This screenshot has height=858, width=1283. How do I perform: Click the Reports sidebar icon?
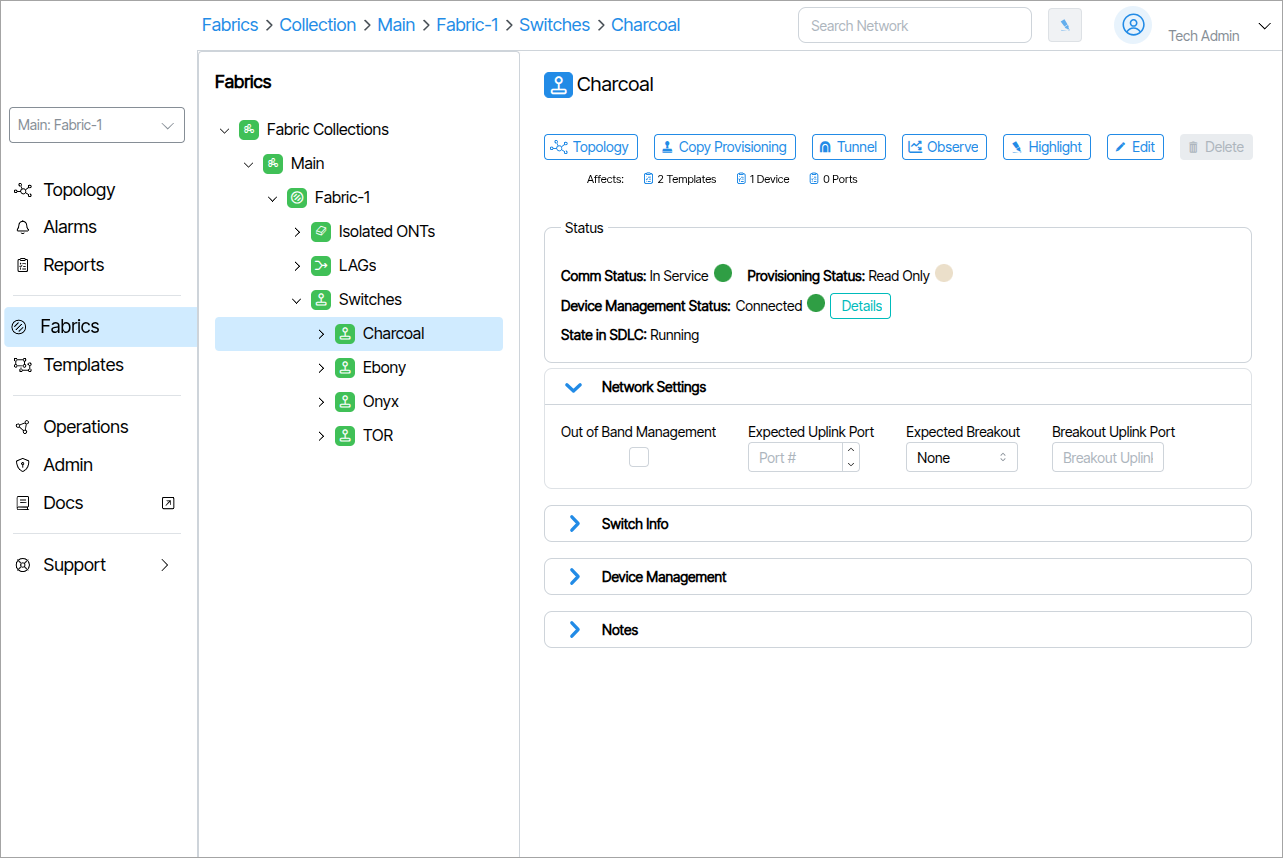point(23,265)
